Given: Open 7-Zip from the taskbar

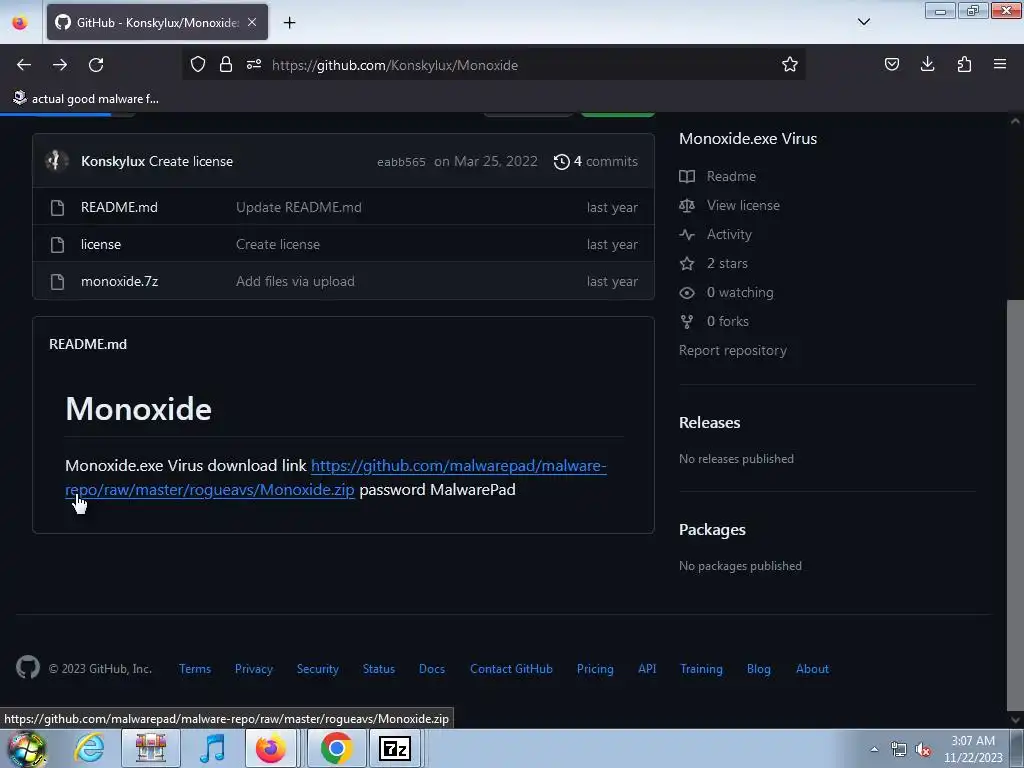Looking at the screenshot, I should (x=394, y=748).
